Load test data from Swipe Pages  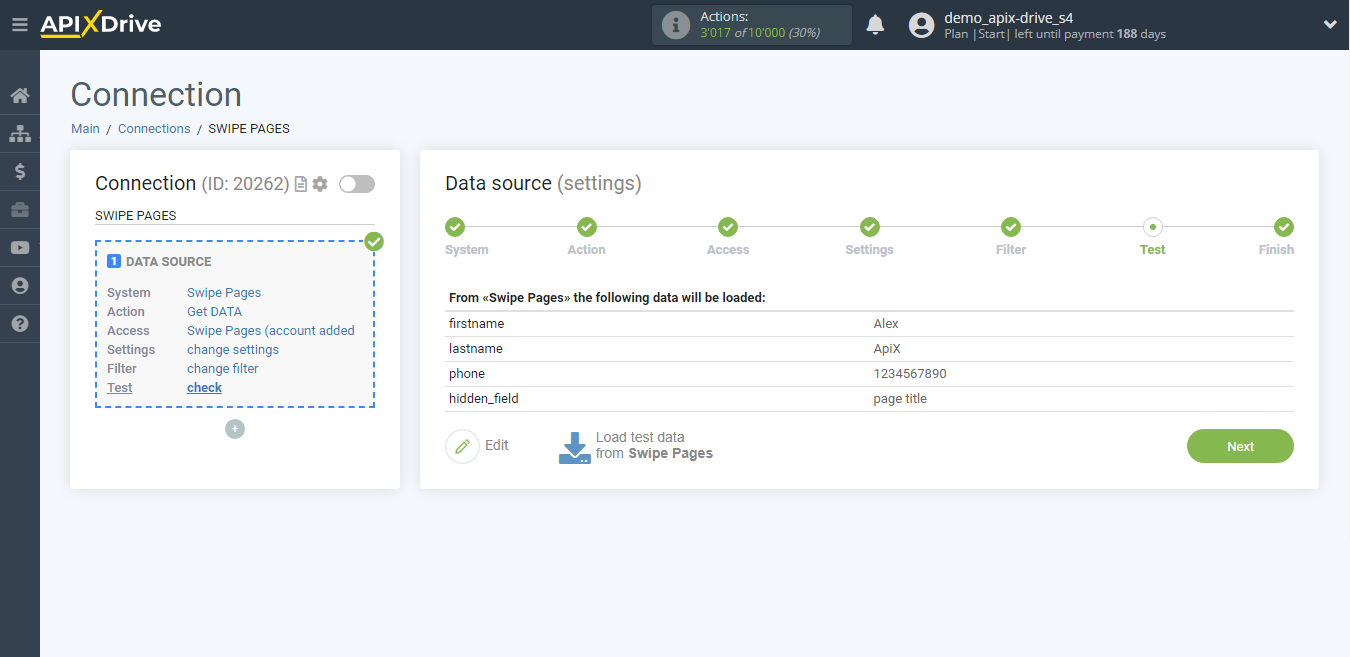point(654,446)
